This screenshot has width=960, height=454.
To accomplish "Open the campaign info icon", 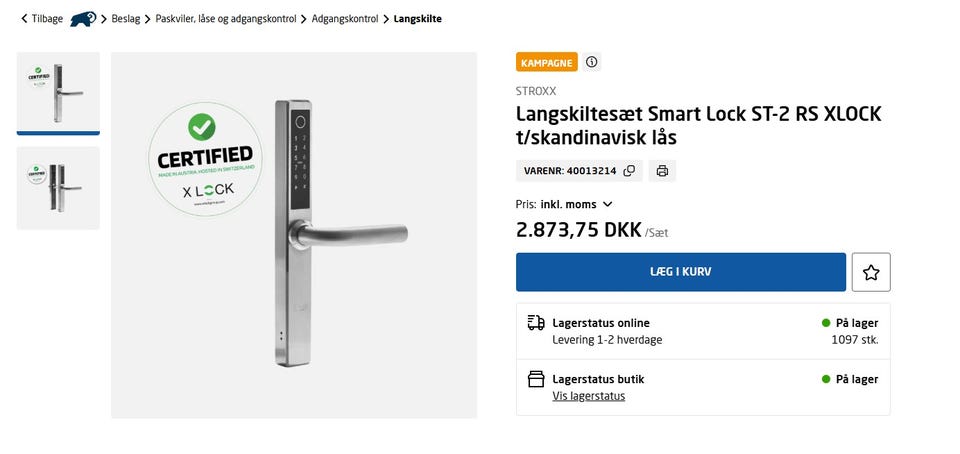I will (592, 62).
